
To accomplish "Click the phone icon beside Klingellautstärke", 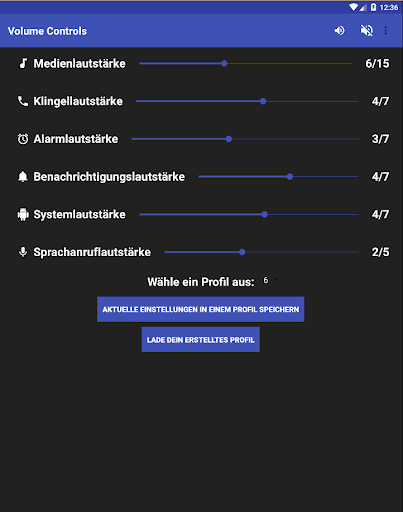I will [x=23, y=101].
